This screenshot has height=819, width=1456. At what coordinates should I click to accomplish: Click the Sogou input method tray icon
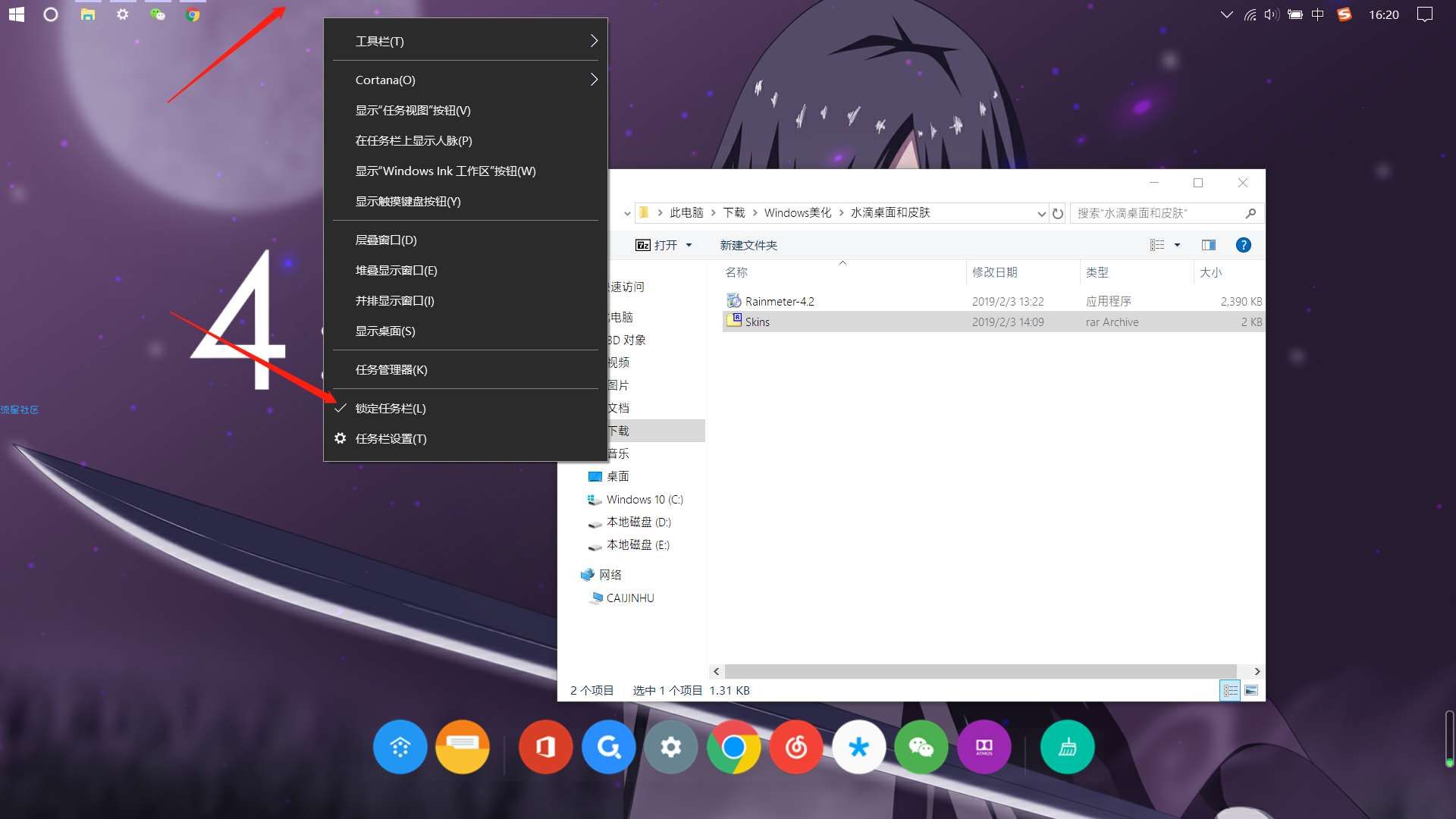click(1345, 14)
